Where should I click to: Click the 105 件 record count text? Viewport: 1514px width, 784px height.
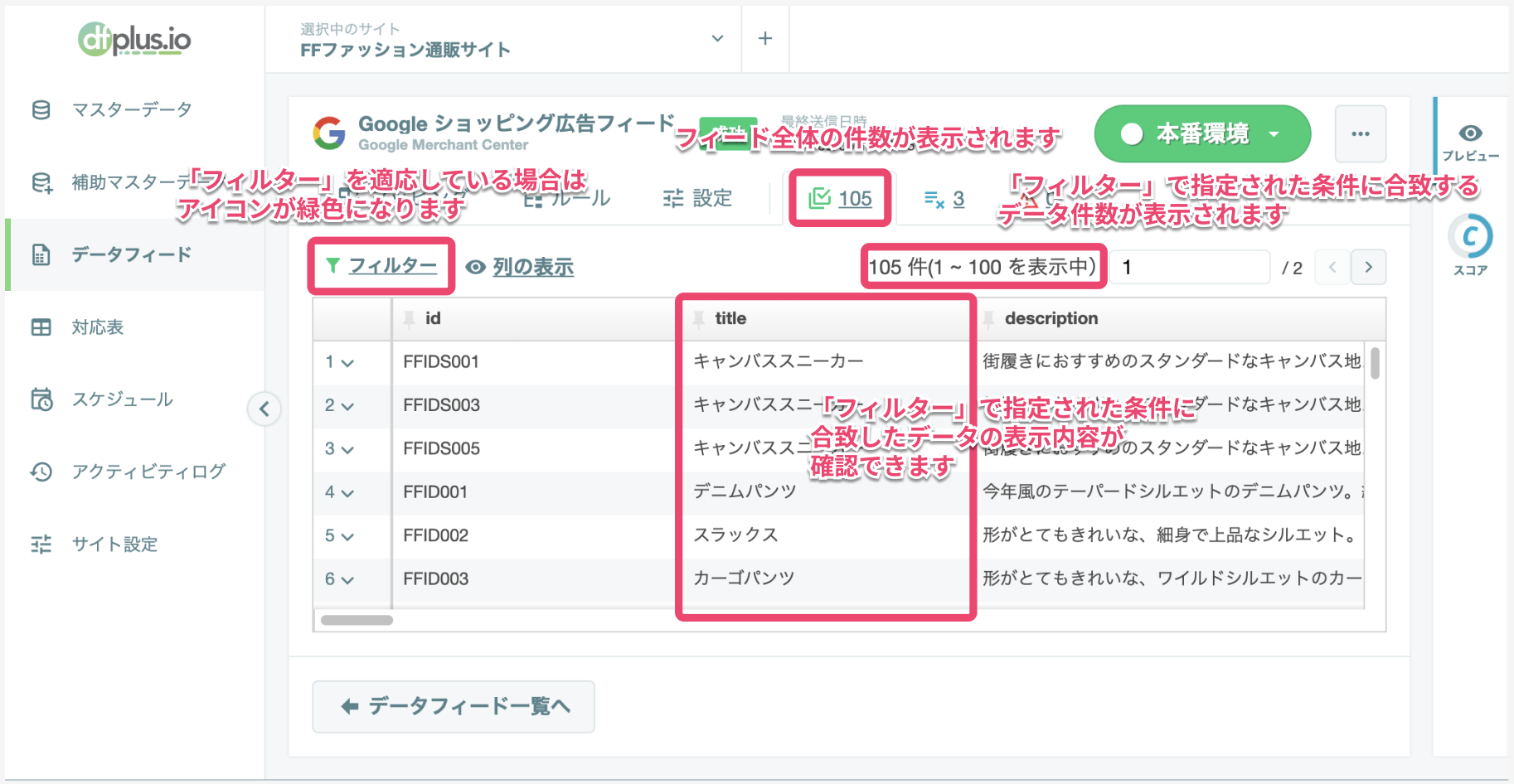point(982,267)
